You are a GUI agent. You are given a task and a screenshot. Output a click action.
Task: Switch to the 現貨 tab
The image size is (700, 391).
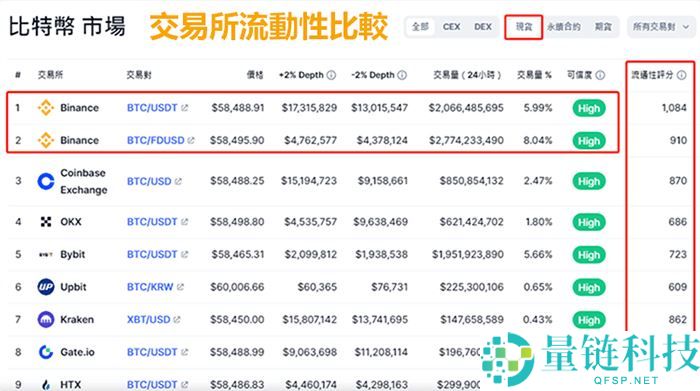[524, 27]
